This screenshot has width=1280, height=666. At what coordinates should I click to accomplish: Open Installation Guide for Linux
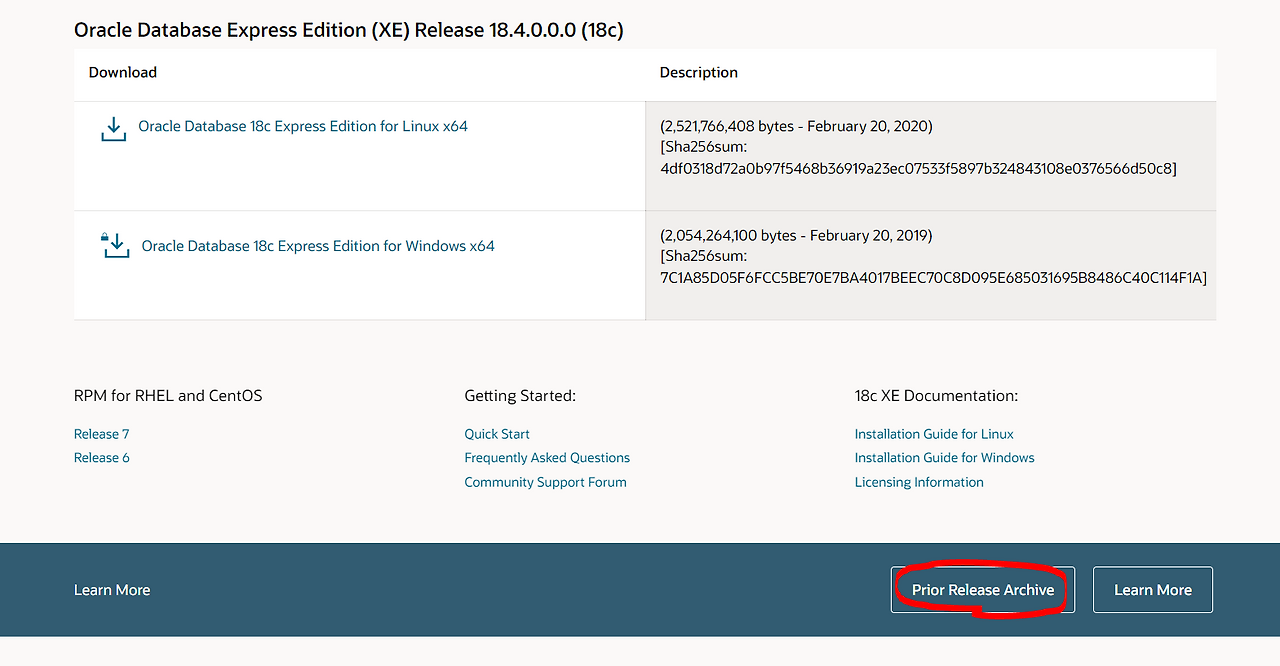(x=934, y=434)
